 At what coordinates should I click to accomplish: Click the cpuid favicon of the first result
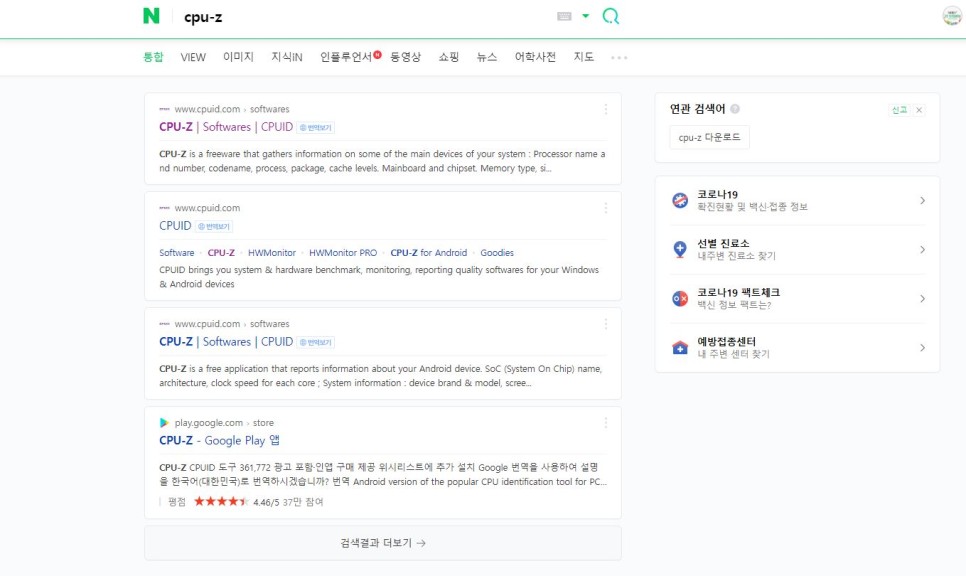164,109
